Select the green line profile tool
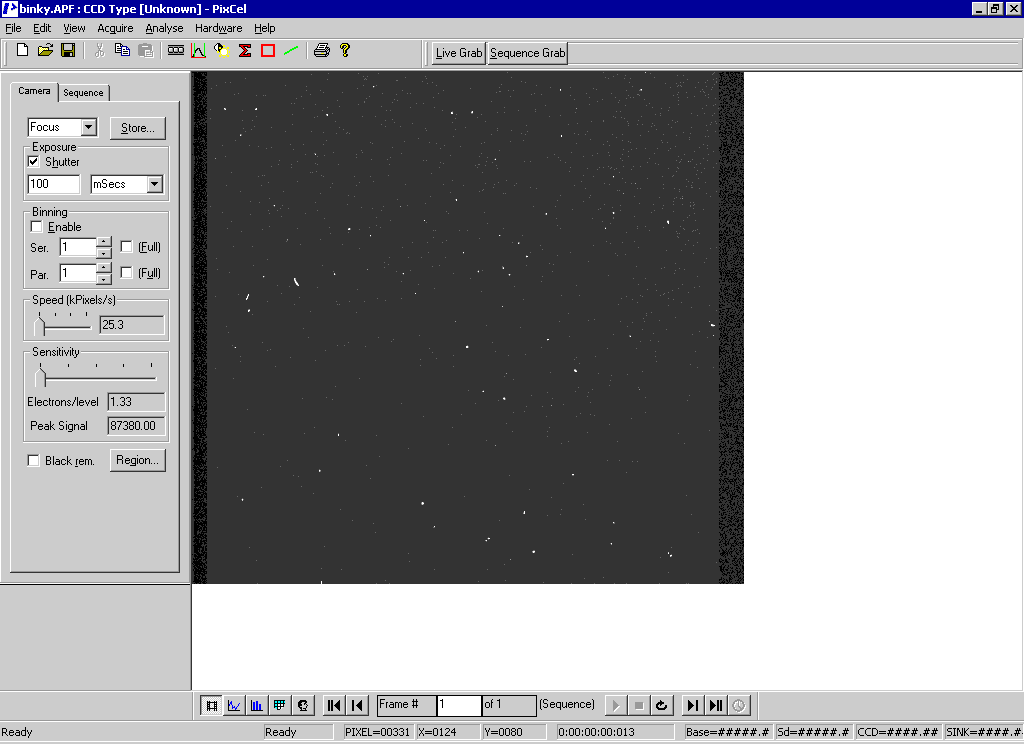1024x744 pixels. pos(291,50)
